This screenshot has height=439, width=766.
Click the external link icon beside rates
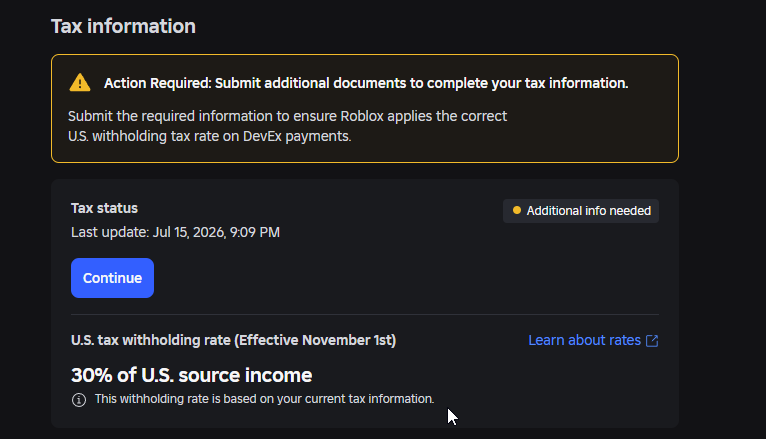[652, 341]
